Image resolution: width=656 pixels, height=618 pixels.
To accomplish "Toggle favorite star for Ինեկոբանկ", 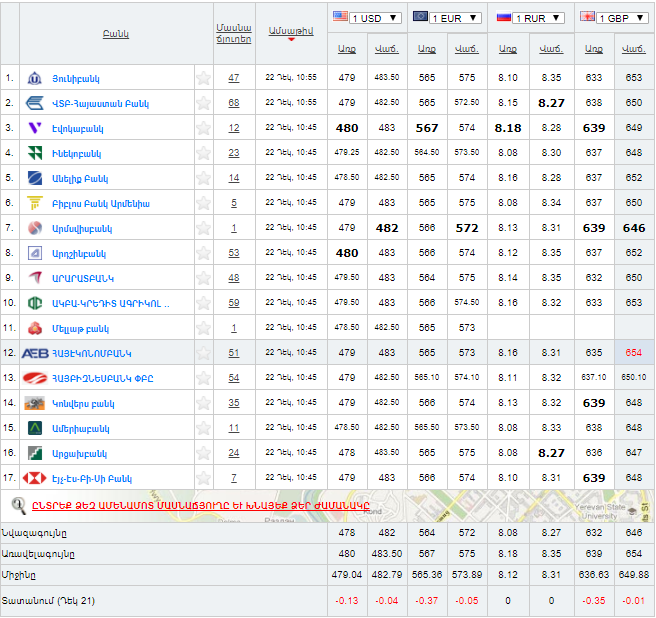I will pyautogui.click(x=203, y=153).
